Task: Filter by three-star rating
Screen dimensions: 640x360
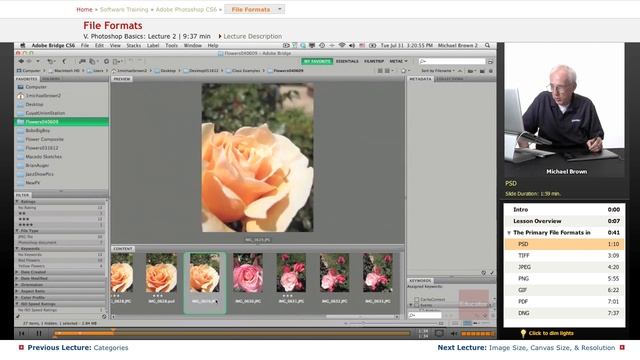Action: click(x=60, y=219)
